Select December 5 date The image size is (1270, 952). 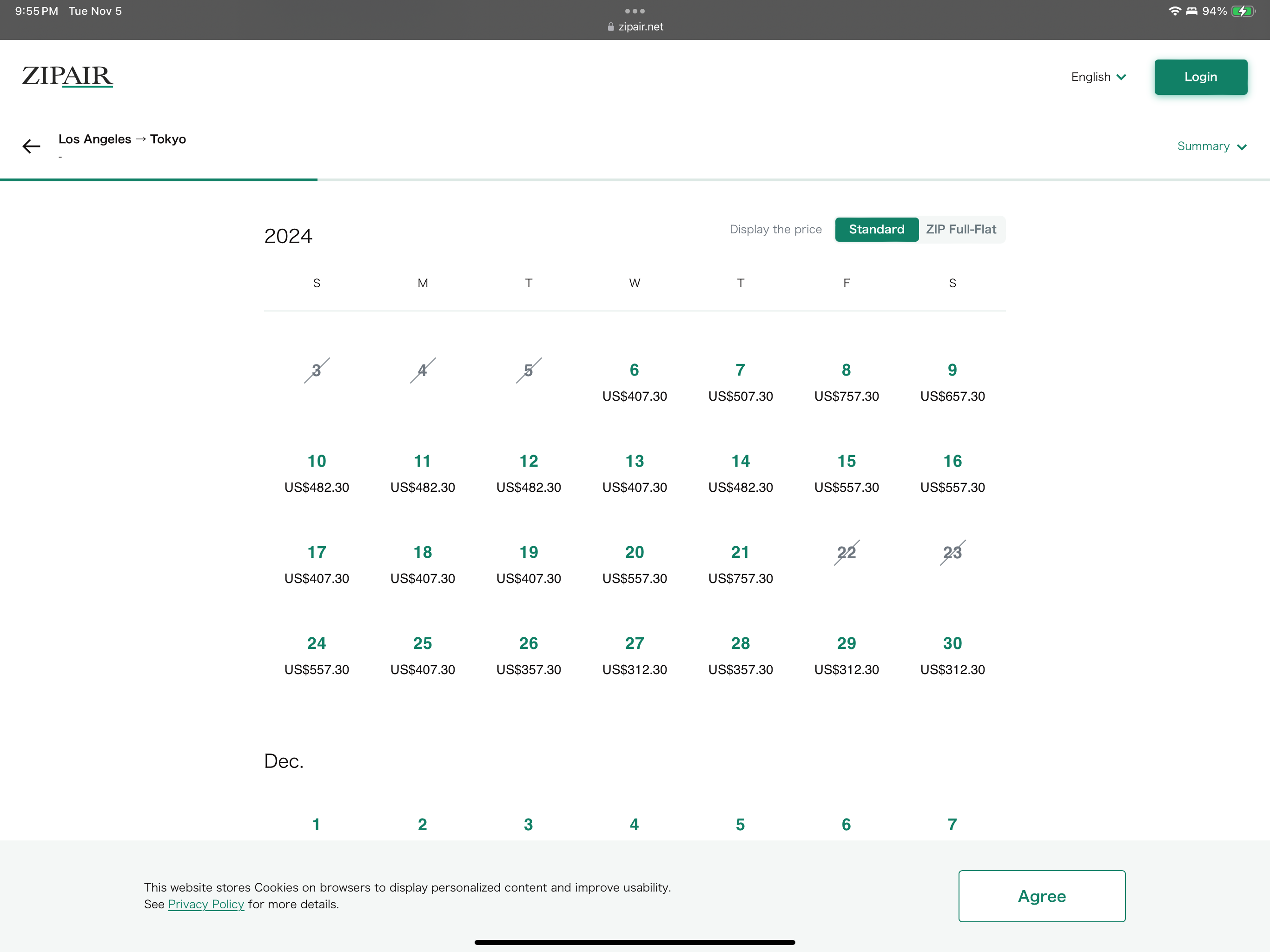741,825
